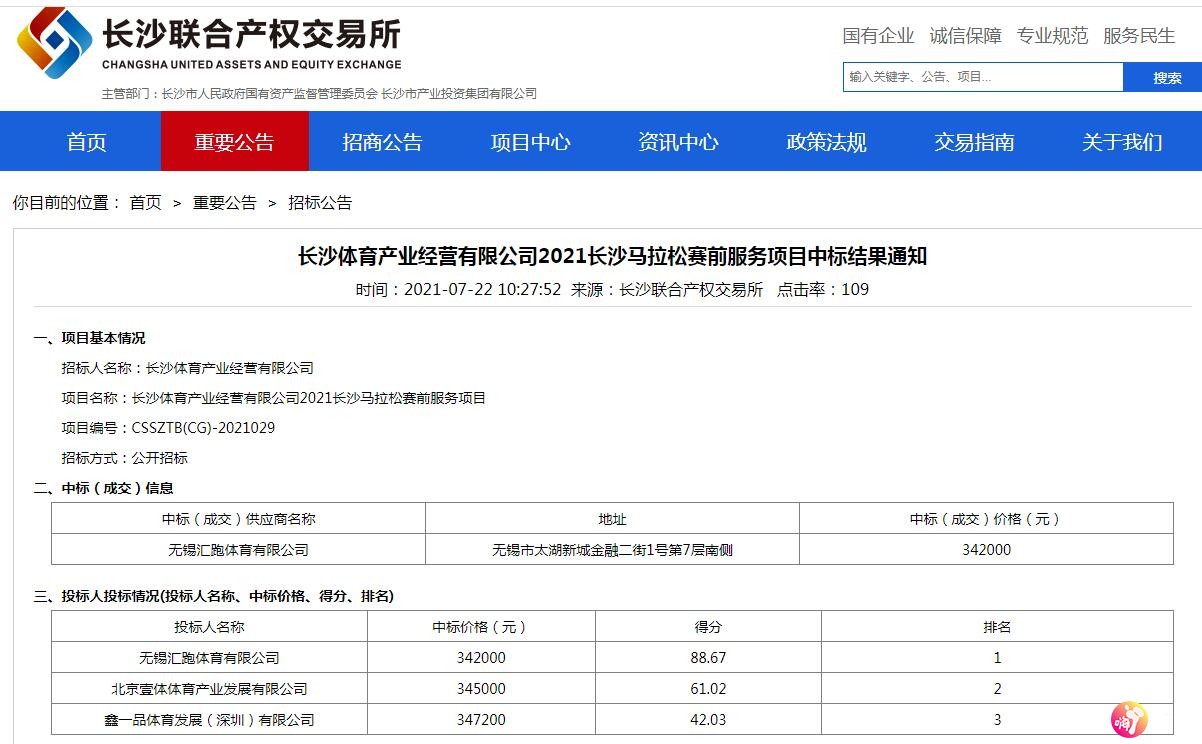Screen dimensions: 1202x744
Task: Click the 诚信保障 header text
Action: [x=965, y=36]
